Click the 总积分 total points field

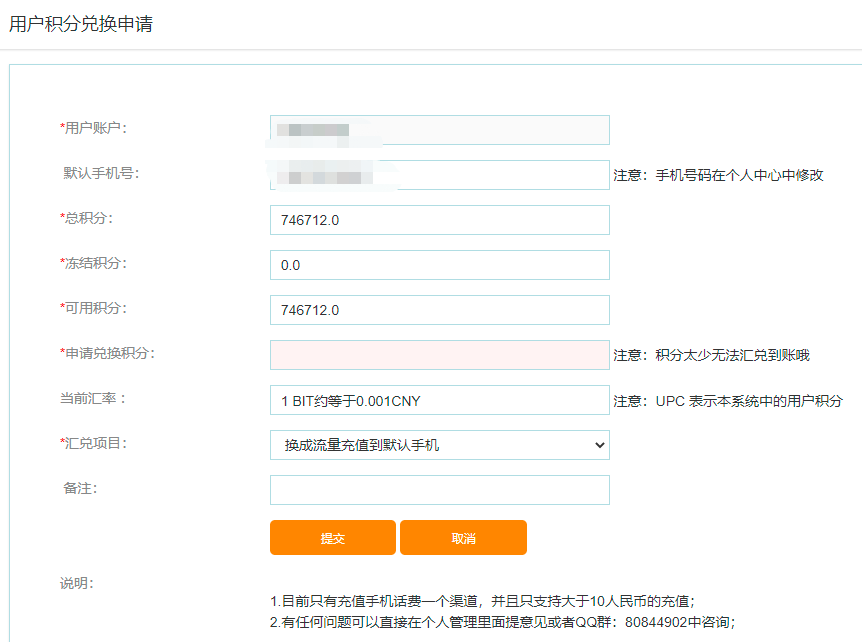tap(438, 219)
